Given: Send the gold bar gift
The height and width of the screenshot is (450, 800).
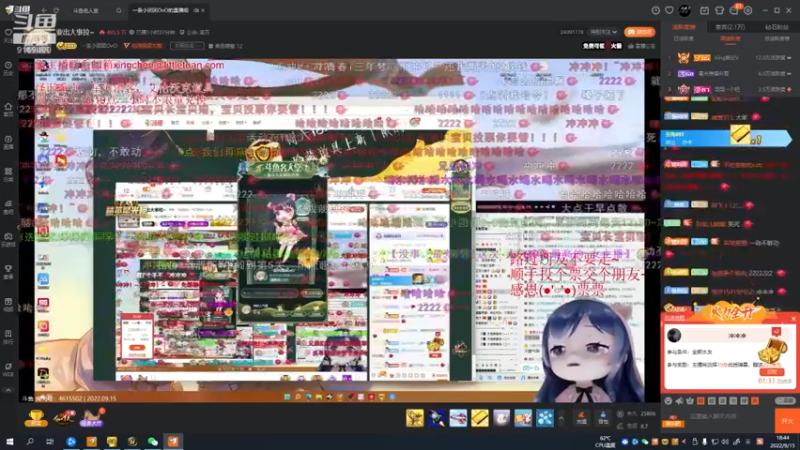Looking at the screenshot, I should pos(480,418).
